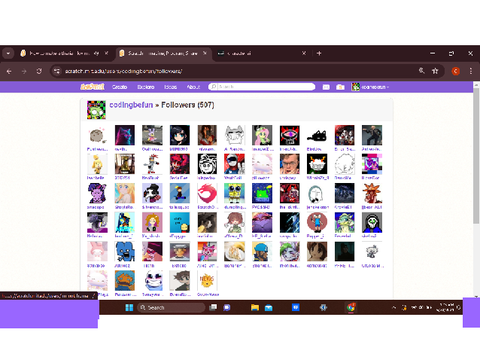Open the red dragon logo follower avatar

click(x=207, y=193)
